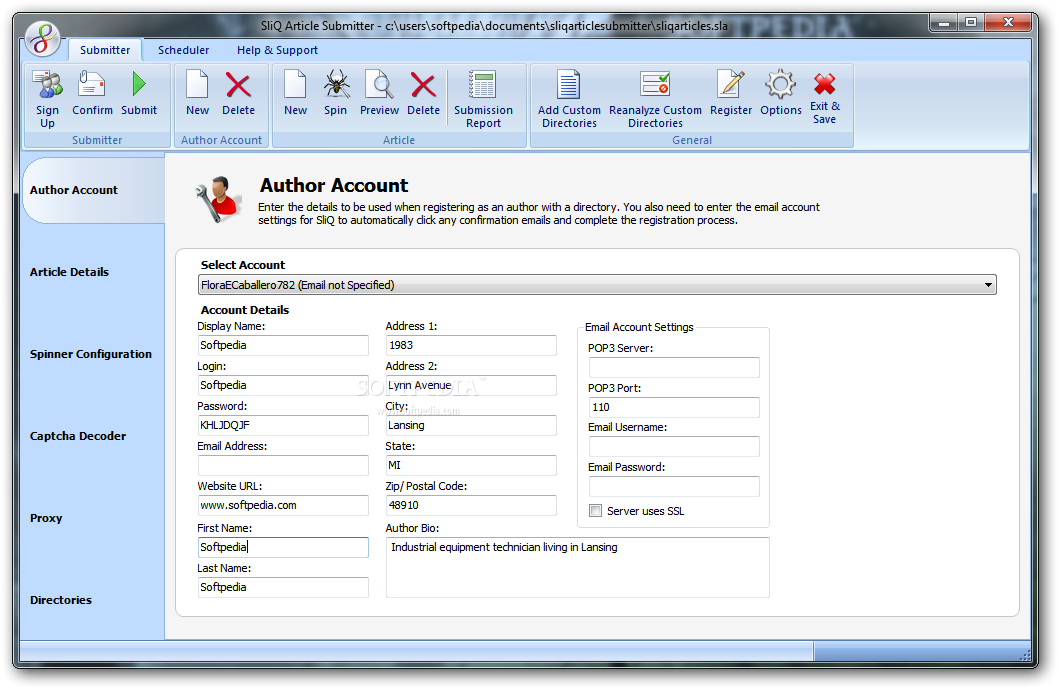Click the Last Name field

coord(283,587)
